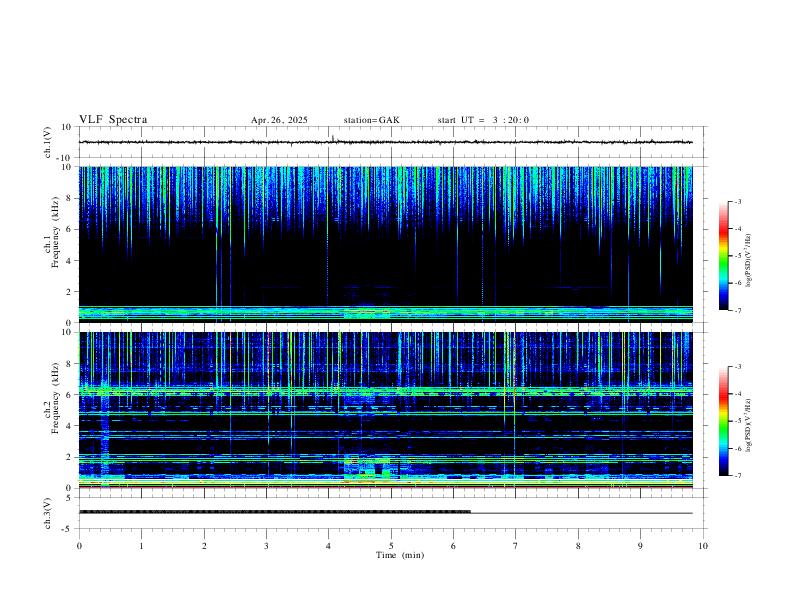This screenshot has height=612, width=792.
Task: Click time axis tick label 2
Action: click(x=204, y=546)
